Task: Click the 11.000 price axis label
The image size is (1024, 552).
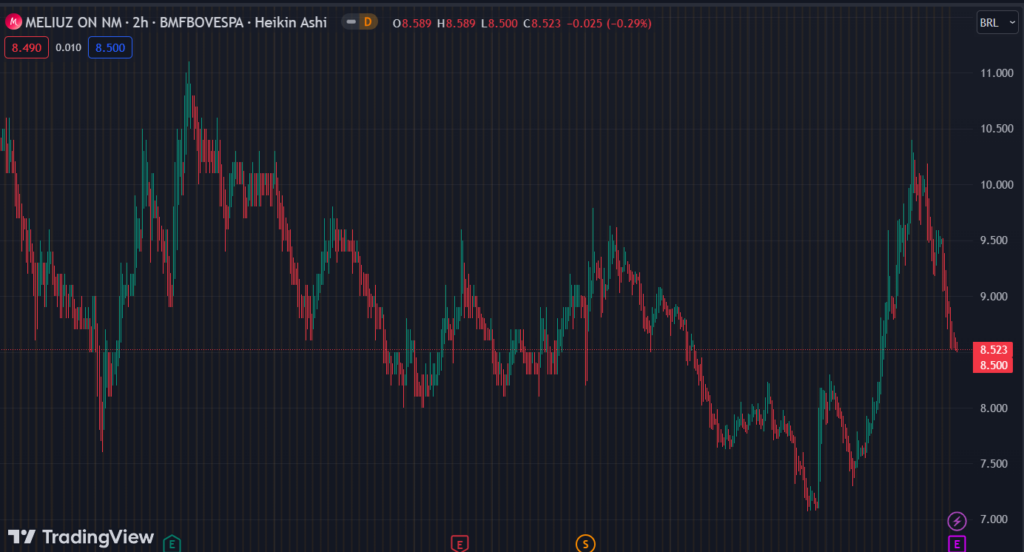Action: (997, 73)
